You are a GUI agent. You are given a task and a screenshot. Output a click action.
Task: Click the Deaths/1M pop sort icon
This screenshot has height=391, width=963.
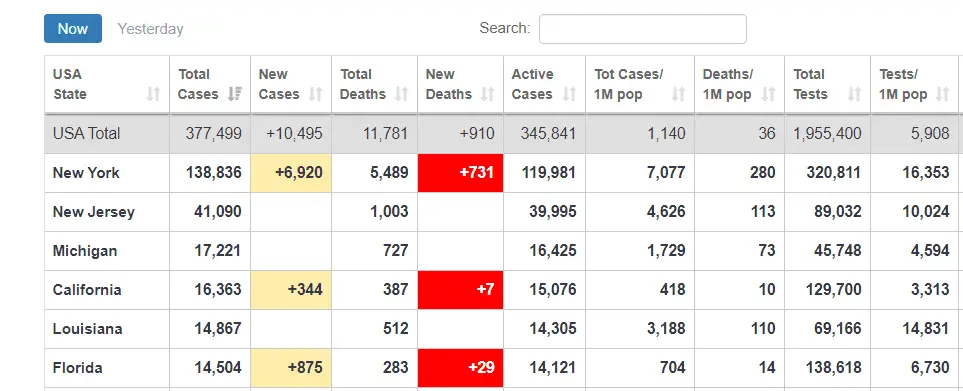768,94
